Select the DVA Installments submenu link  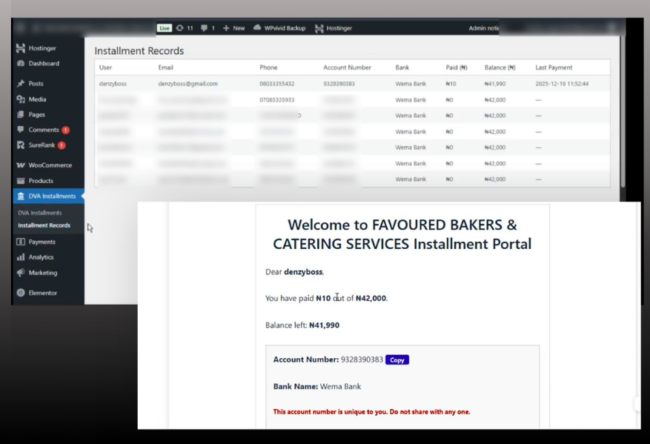coord(40,213)
